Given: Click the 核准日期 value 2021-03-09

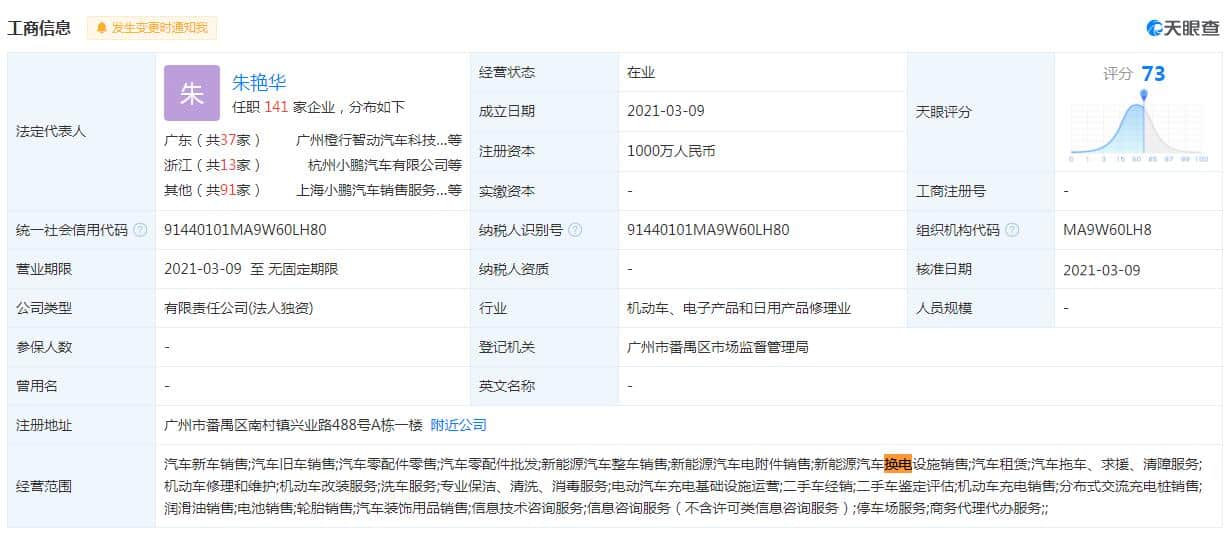Looking at the screenshot, I should [1102, 270].
